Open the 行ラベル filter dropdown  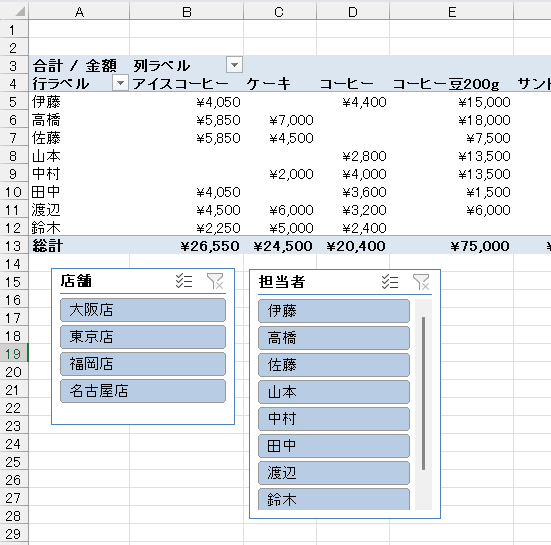coord(120,83)
